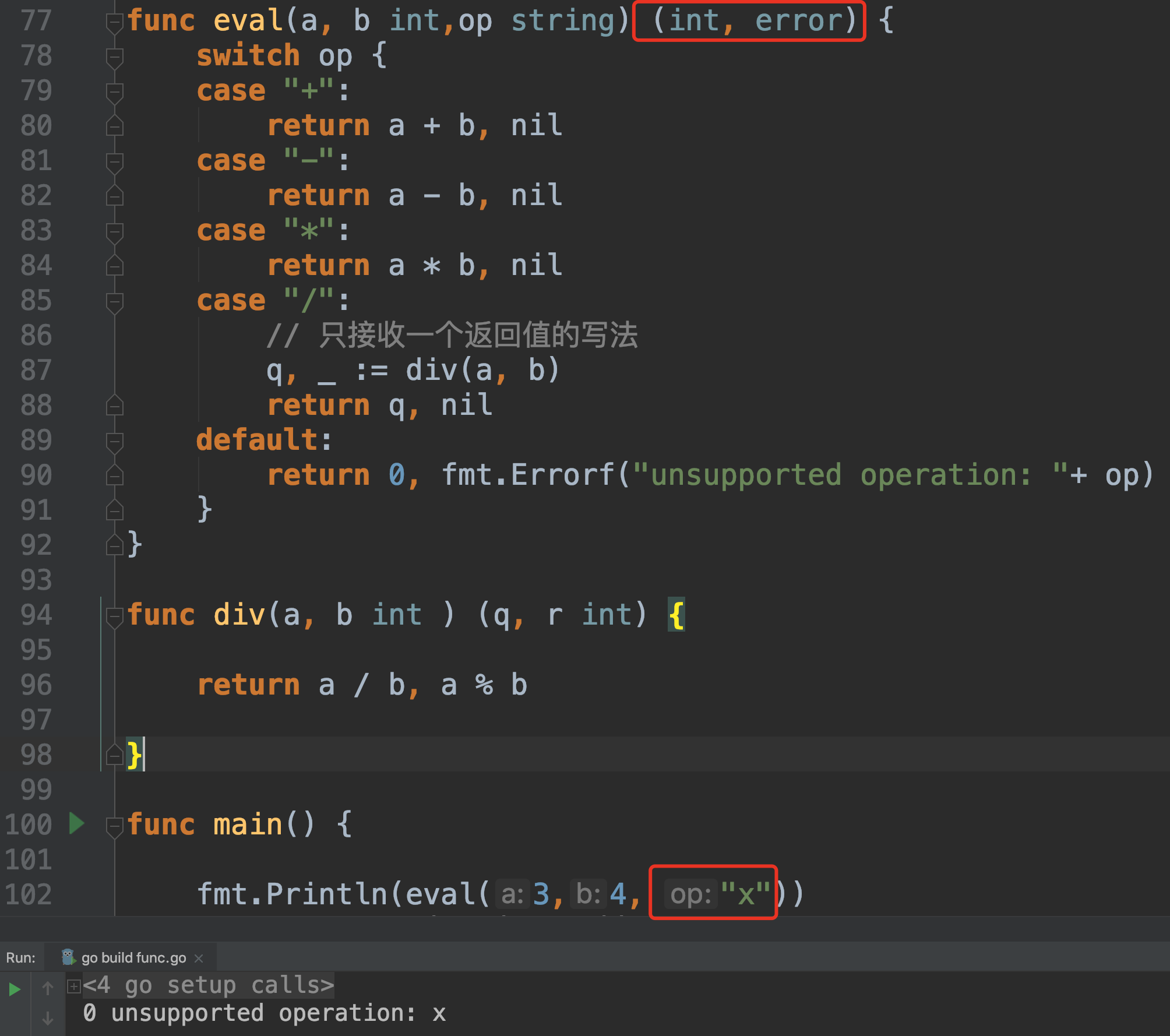Rerun program with green play button in Run panel

(15, 989)
